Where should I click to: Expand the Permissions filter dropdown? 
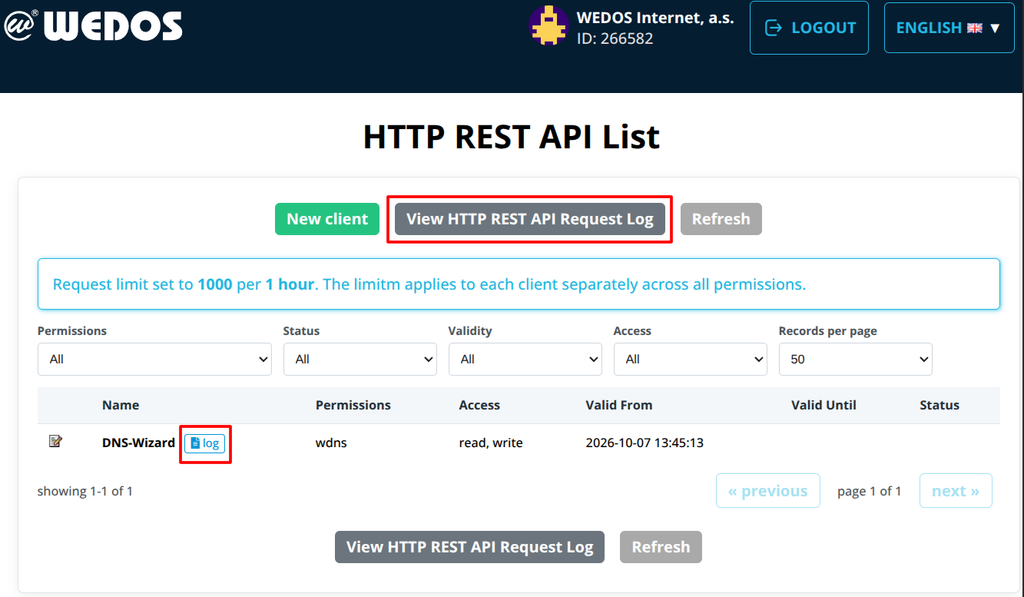pos(155,359)
